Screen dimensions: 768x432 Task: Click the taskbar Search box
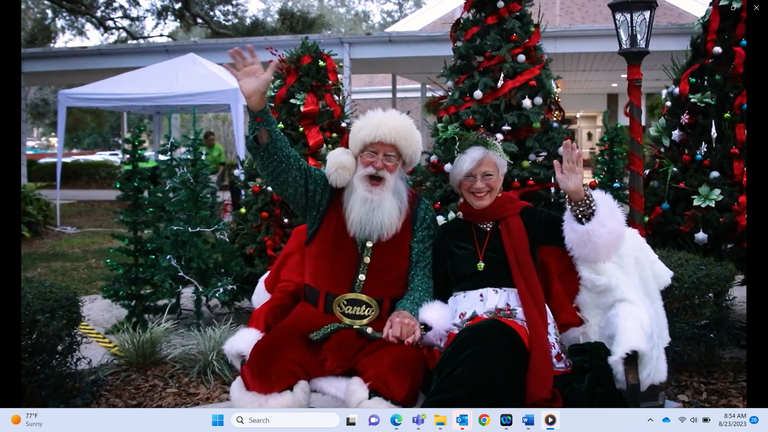(x=285, y=420)
